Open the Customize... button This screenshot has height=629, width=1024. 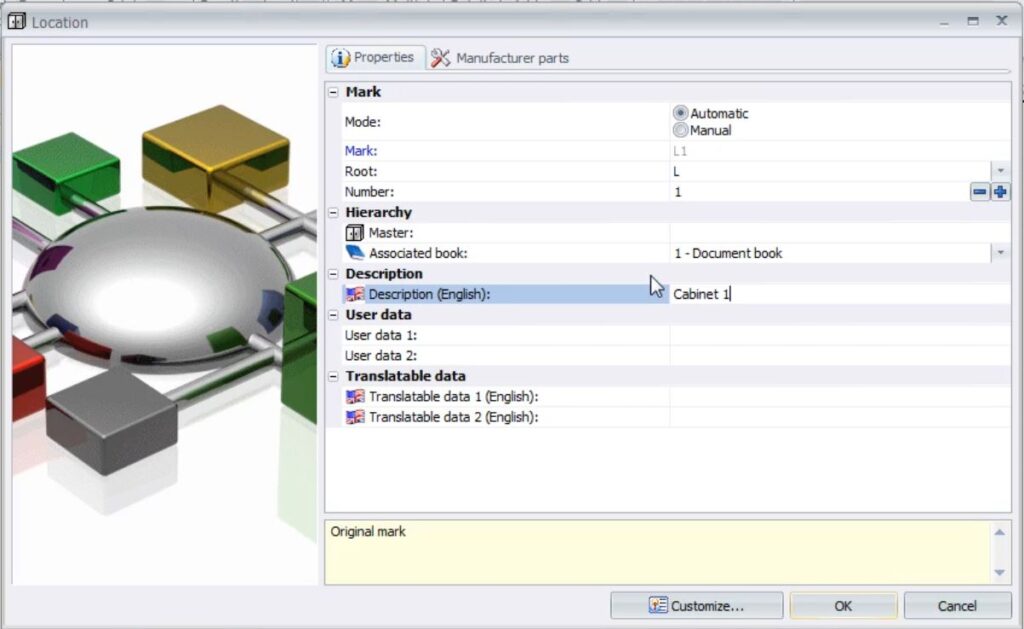[697, 605]
